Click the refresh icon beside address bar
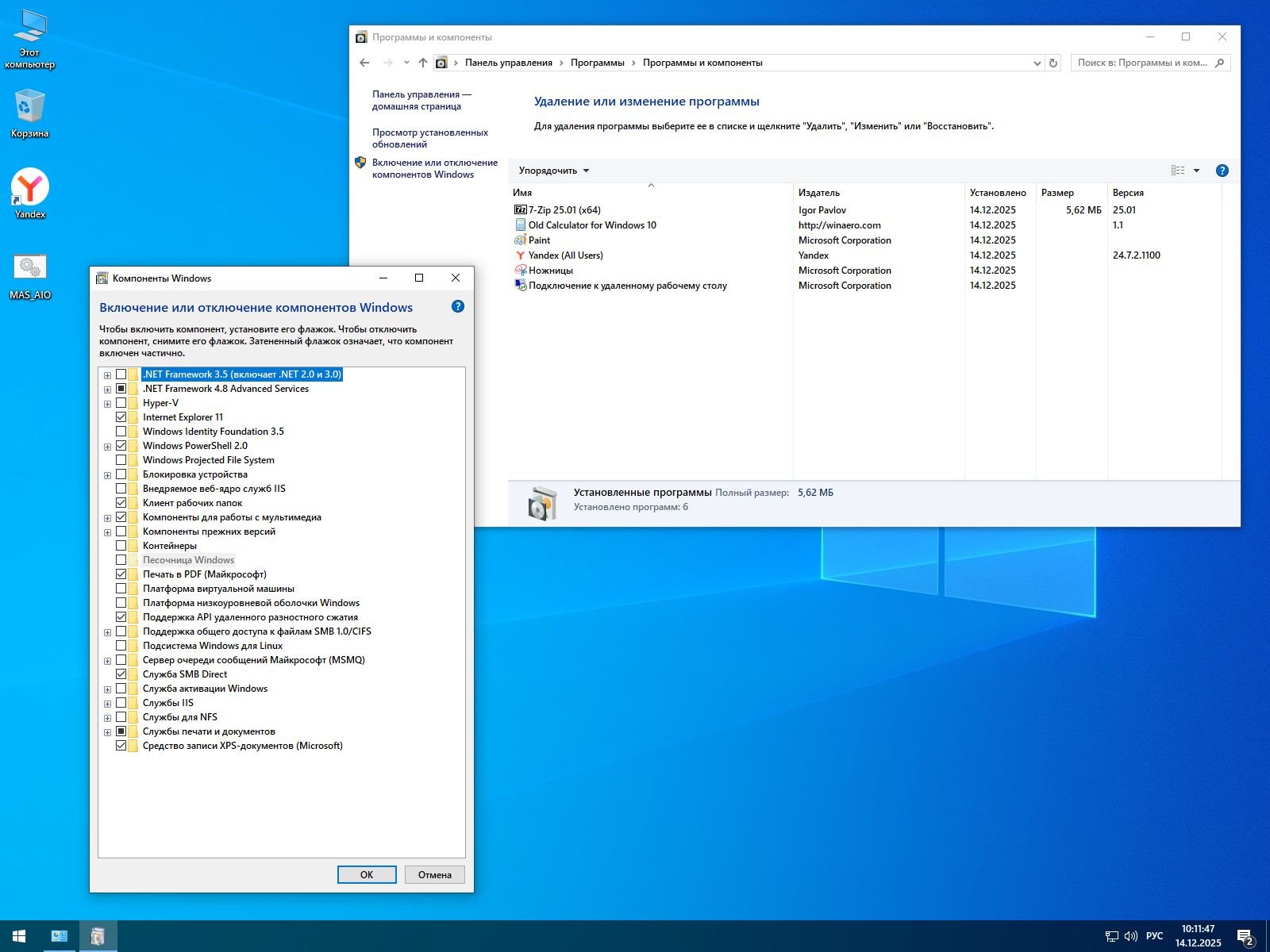 pyautogui.click(x=1053, y=63)
